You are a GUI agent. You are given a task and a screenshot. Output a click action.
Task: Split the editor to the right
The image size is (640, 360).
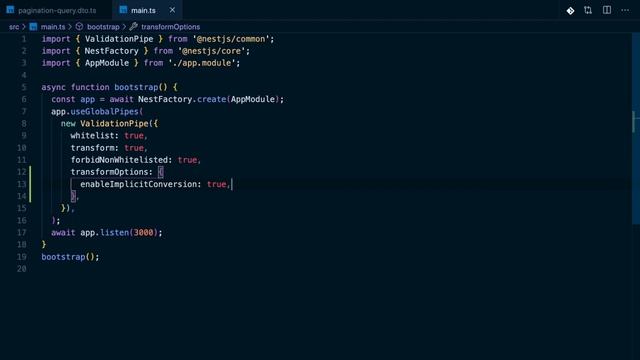click(607, 10)
